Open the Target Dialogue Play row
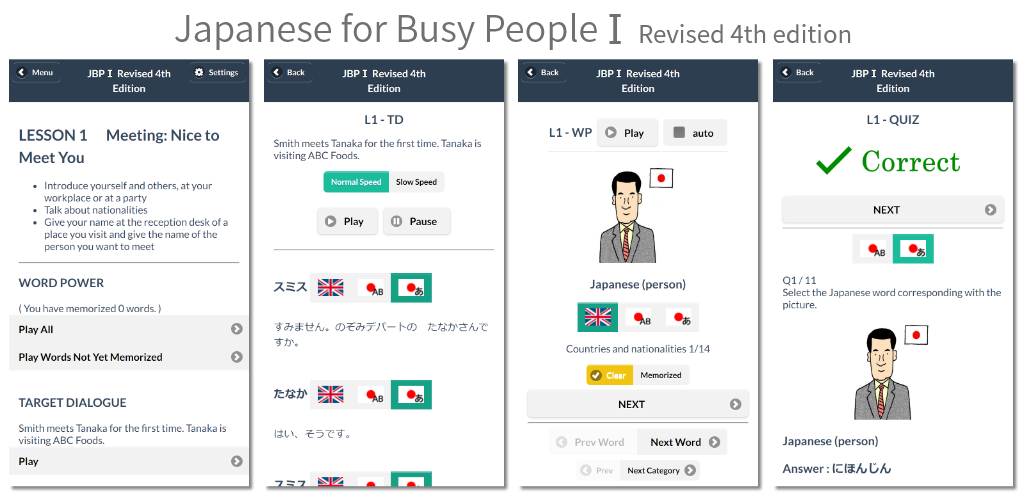The height and width of the screenshot is (500, 1024). [129, 461]
